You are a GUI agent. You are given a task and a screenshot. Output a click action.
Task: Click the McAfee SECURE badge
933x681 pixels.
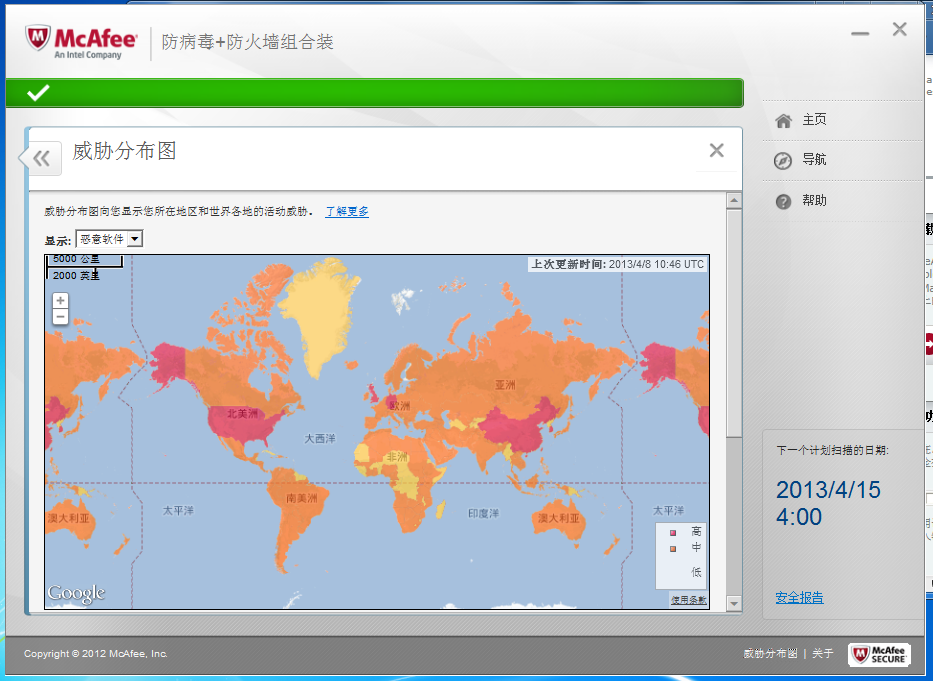879,654
